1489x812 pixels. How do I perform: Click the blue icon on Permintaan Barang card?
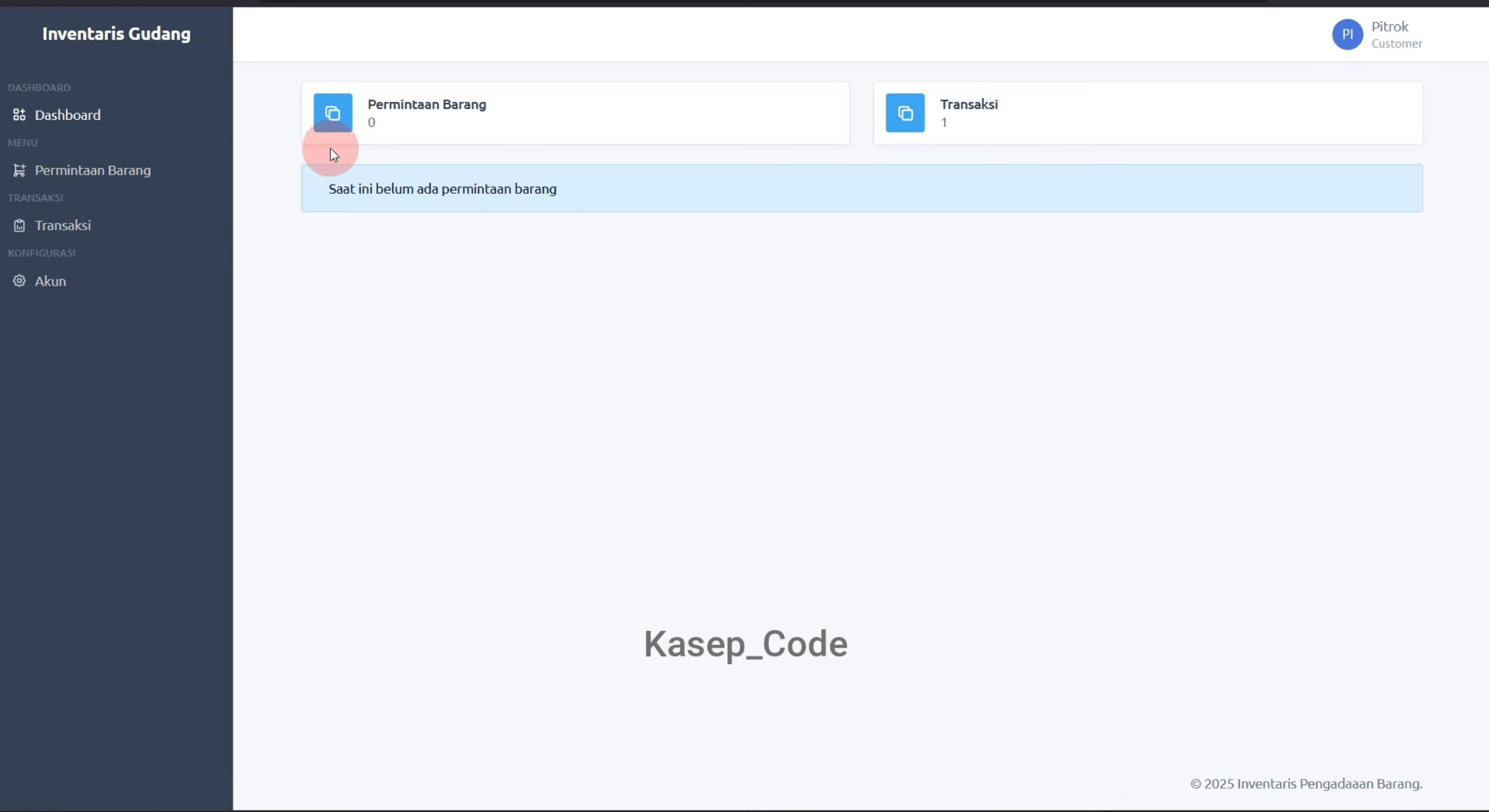333,113
